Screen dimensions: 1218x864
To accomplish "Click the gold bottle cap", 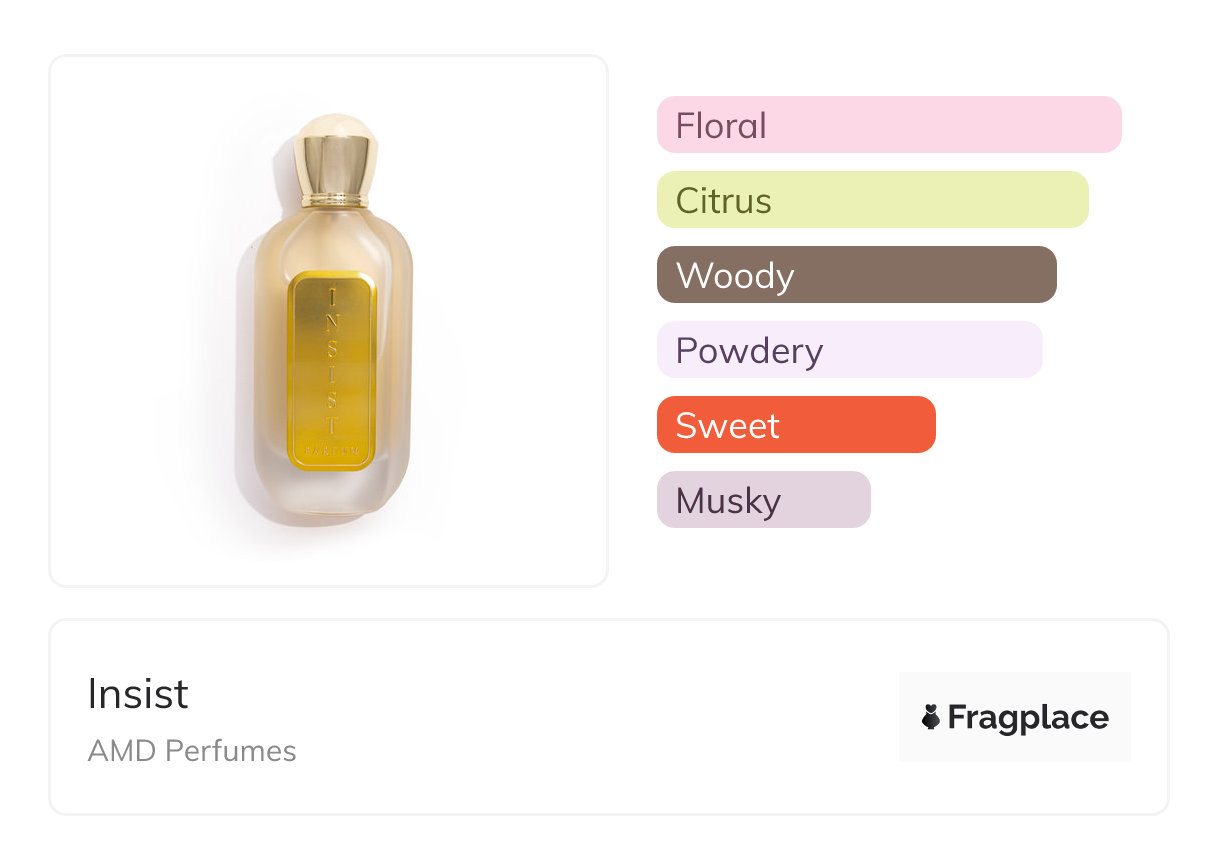I will pyautogui.click(x=335, y=158).
